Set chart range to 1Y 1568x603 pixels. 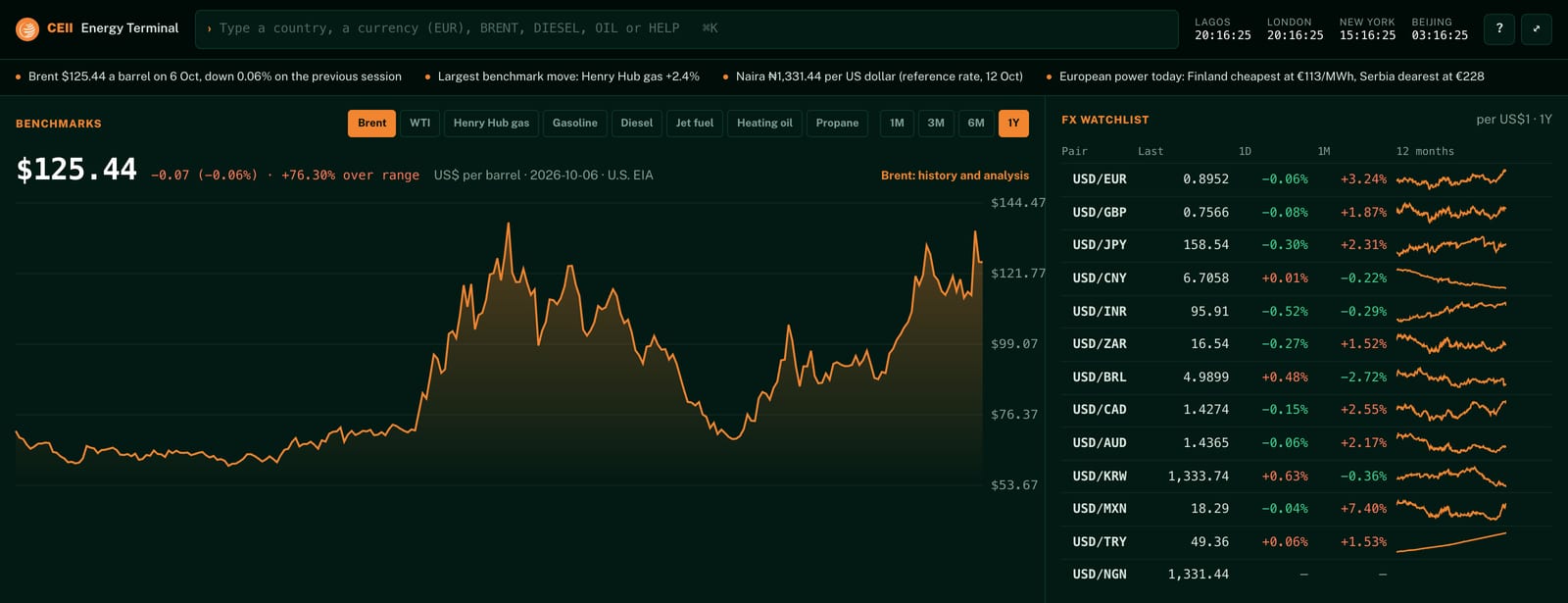tap(1013, 124)
